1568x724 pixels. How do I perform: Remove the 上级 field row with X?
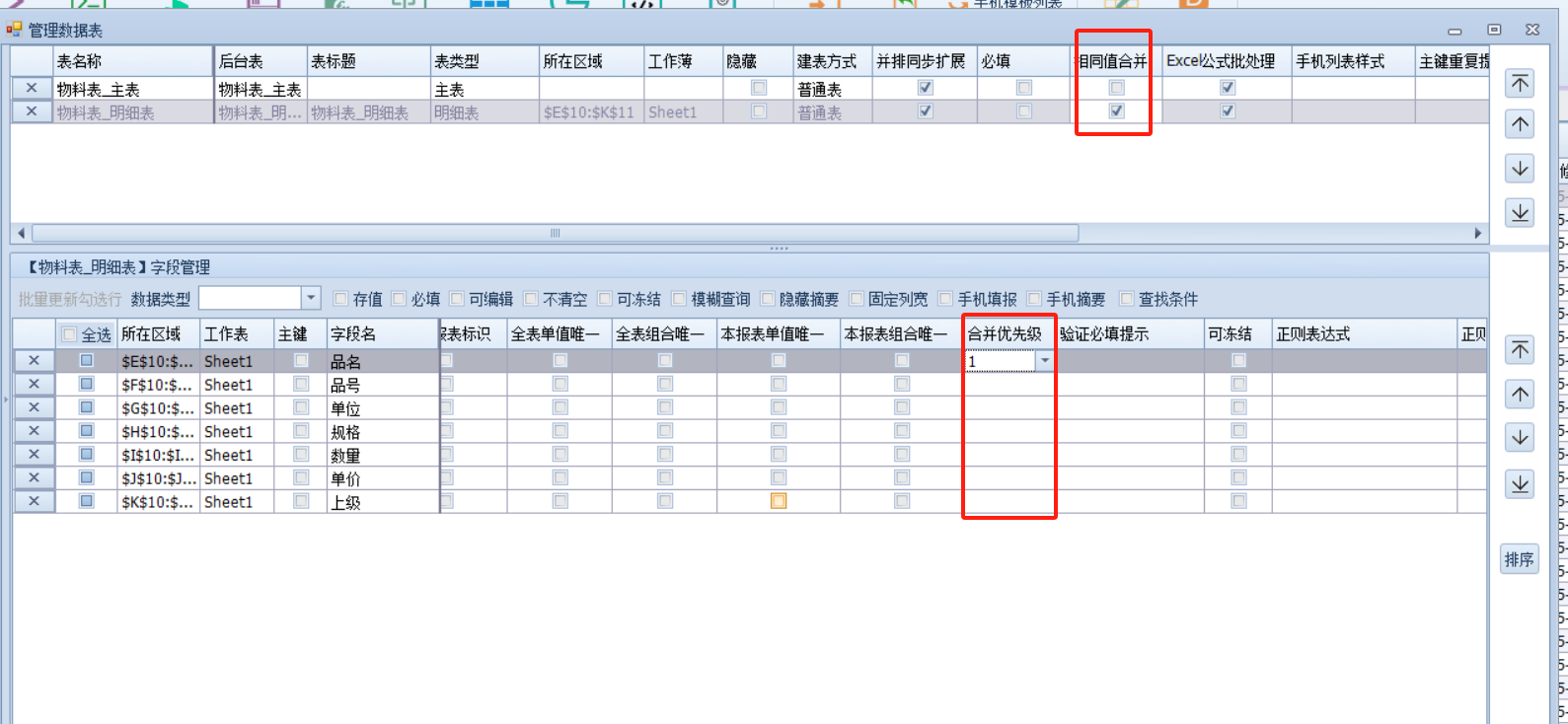[x=34, y=501]
